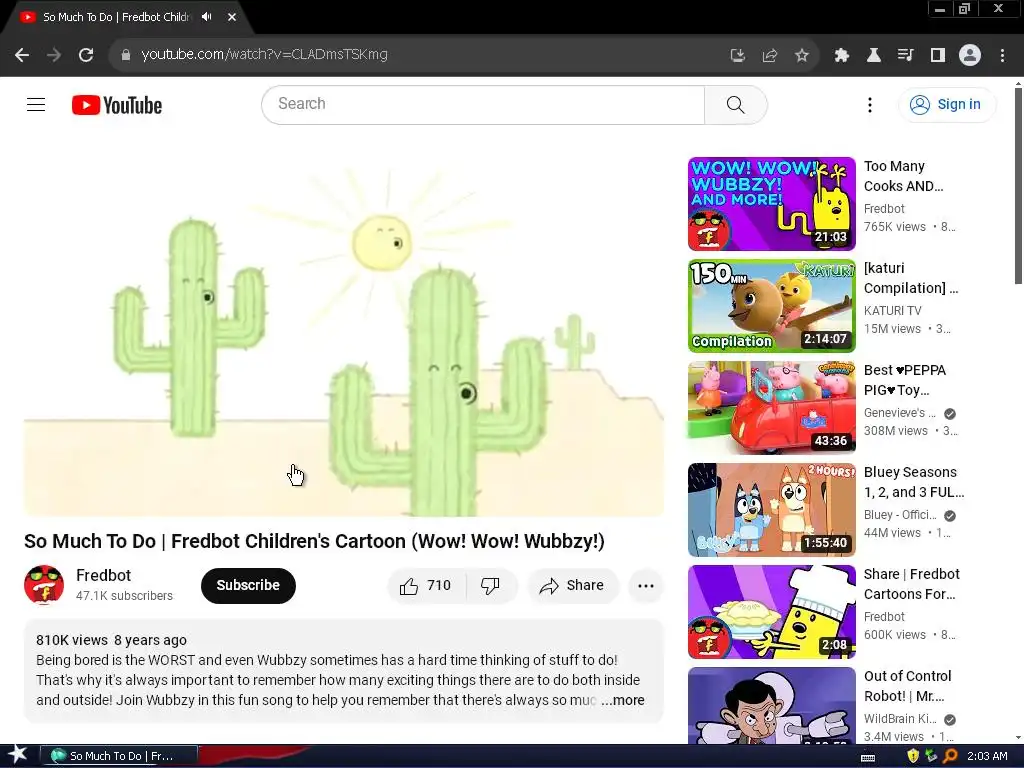Click the KATURI TV channel name
The width and height of the screenshot is (1024, 768).
[893, 311]
